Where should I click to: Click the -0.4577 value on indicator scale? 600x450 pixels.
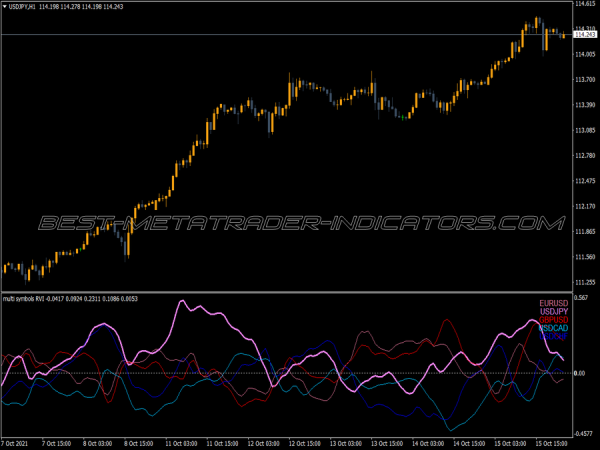[x=583, y=431]
